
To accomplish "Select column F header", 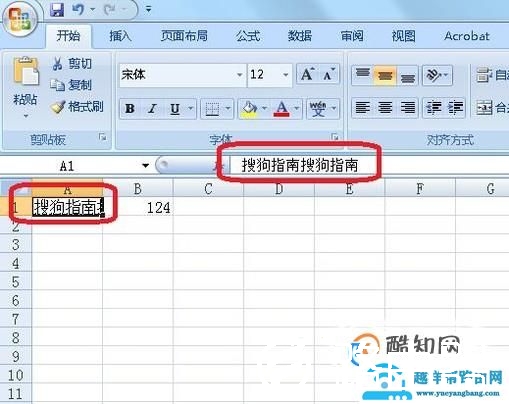I will pos(420,189).
